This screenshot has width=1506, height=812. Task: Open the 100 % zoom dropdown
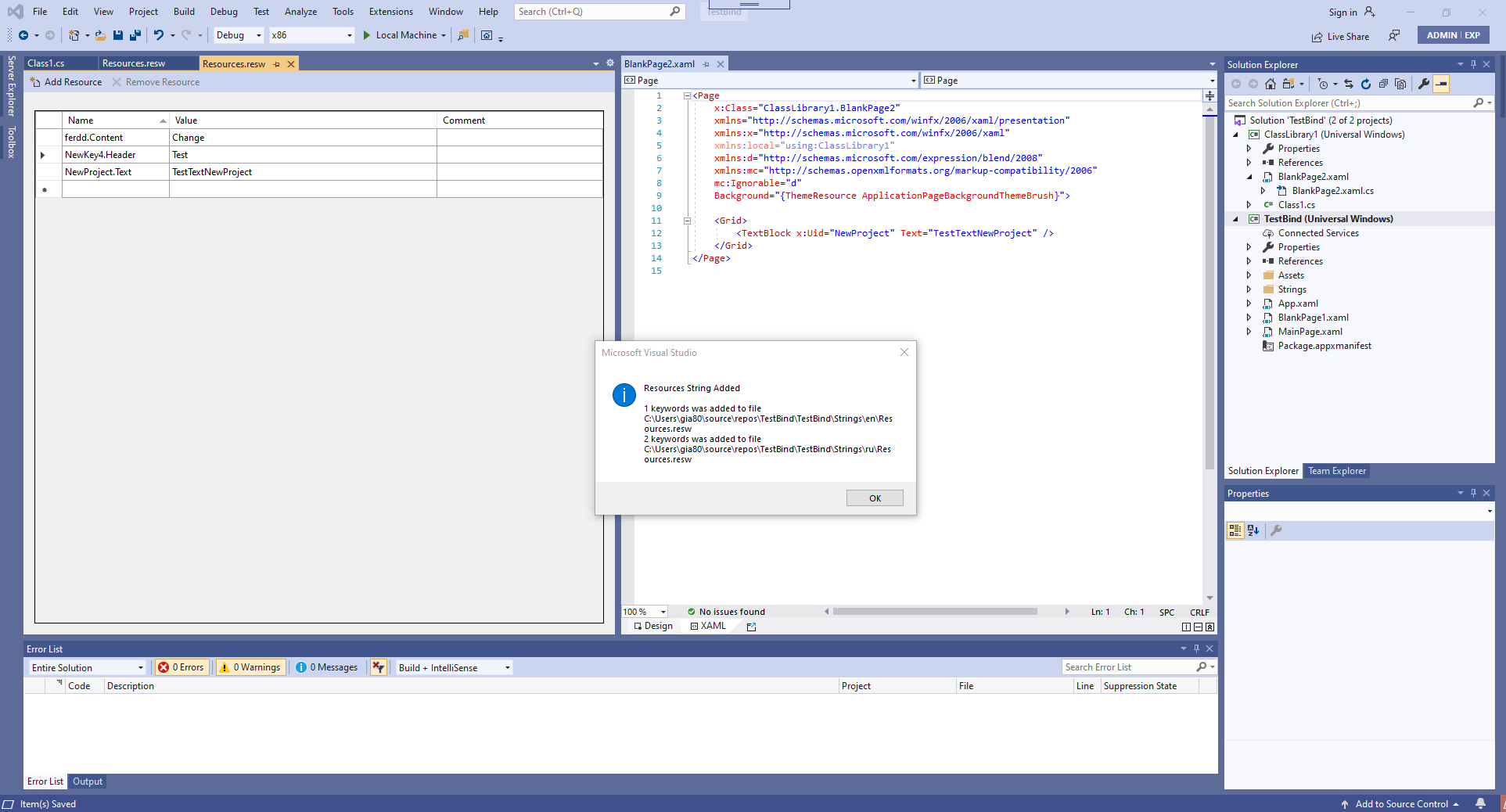(x=645, y=612)
